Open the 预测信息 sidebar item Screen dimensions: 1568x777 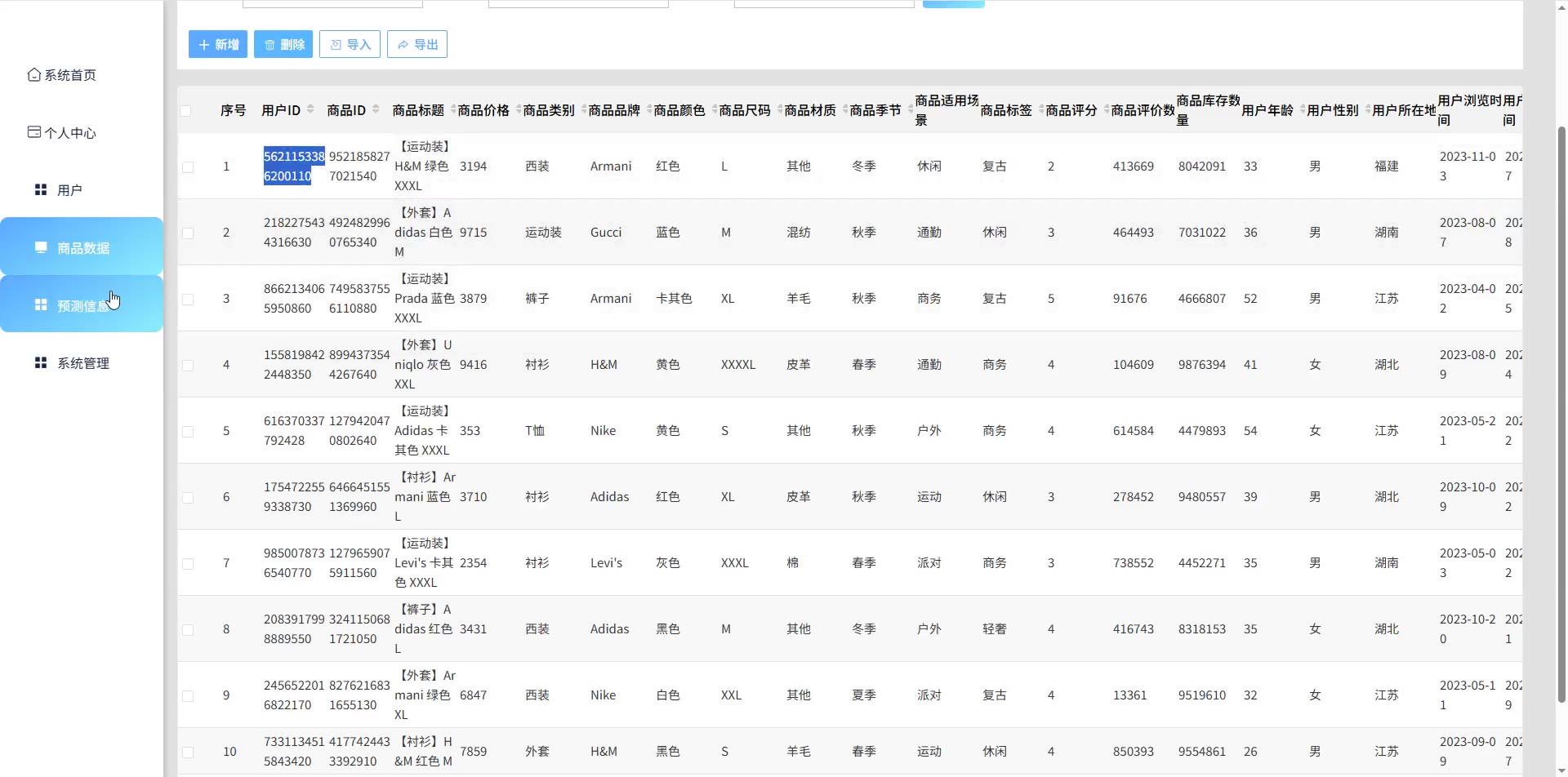82,304
